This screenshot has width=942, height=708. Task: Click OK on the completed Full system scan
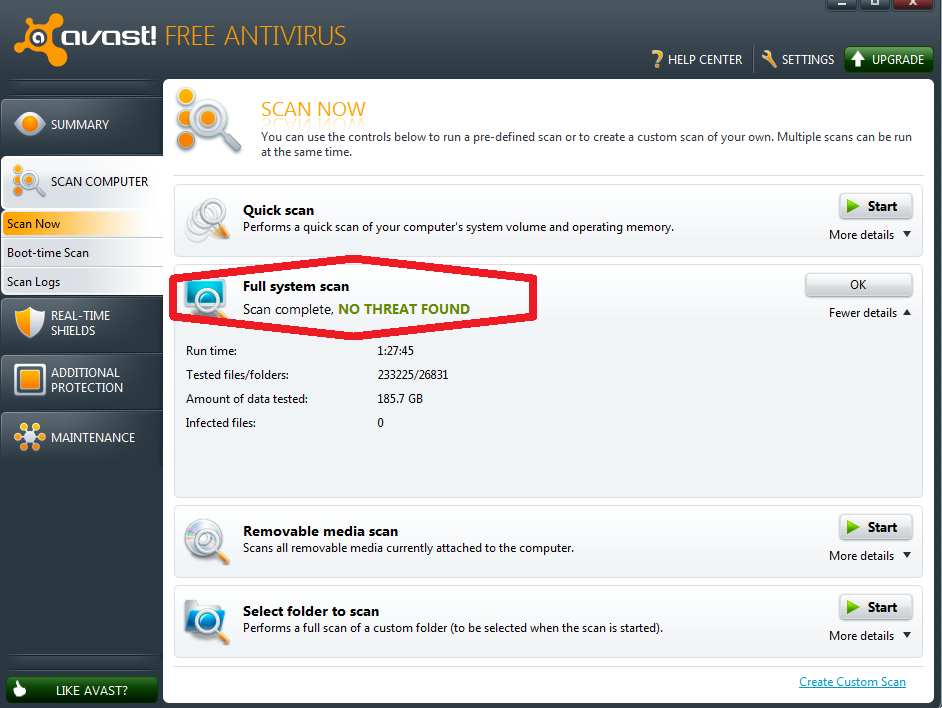pos(858,285)
